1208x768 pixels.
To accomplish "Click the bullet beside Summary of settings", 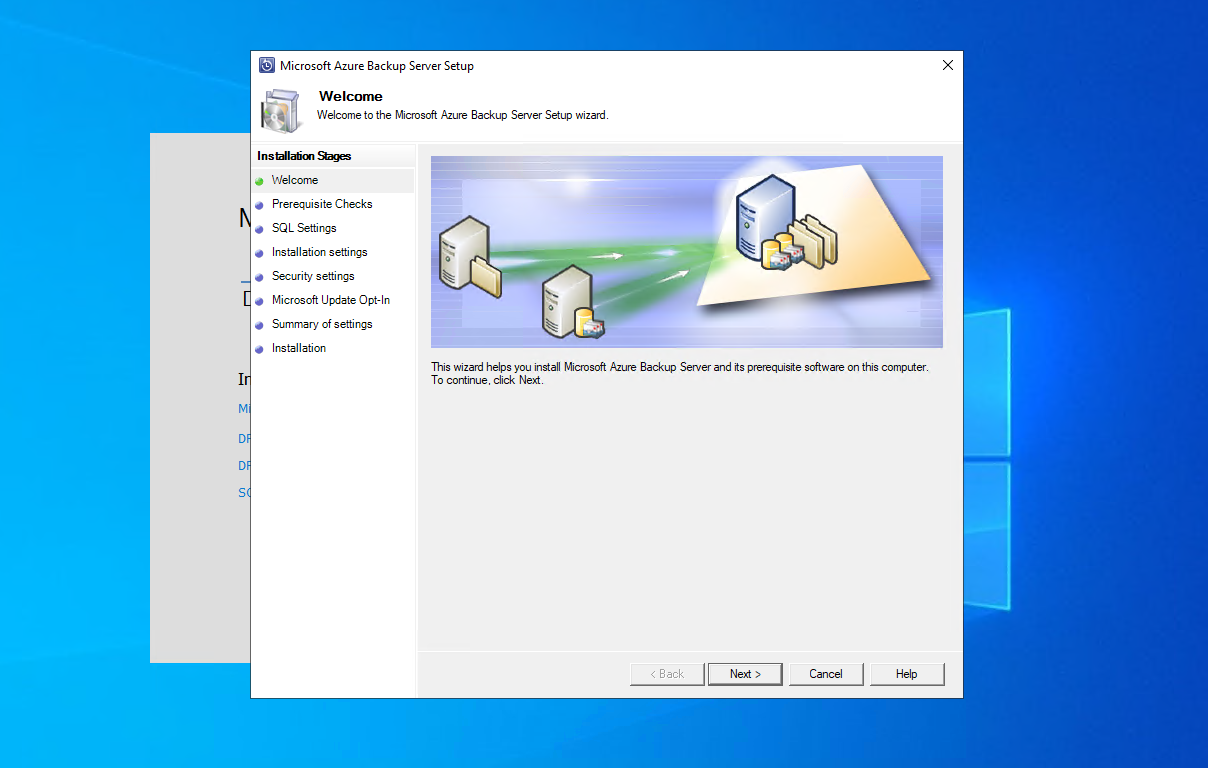I will coord(259,325).
